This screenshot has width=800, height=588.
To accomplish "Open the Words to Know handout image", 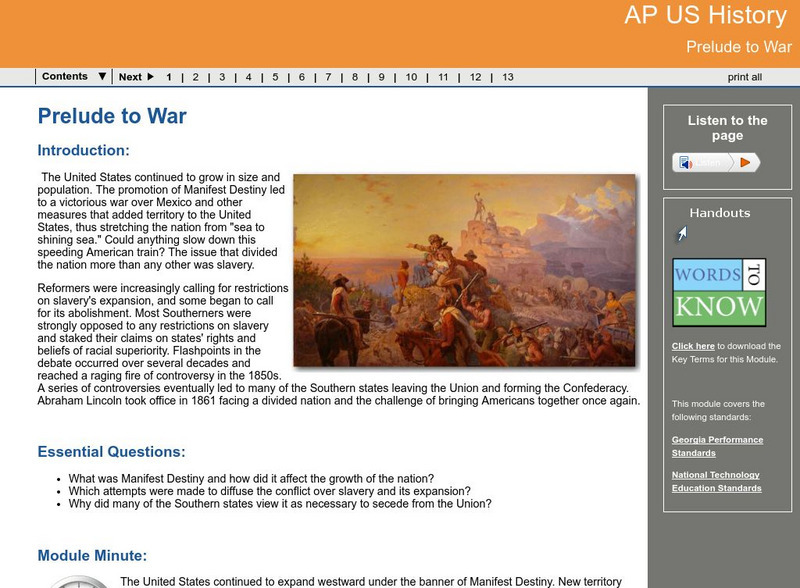I will (719, 292).
